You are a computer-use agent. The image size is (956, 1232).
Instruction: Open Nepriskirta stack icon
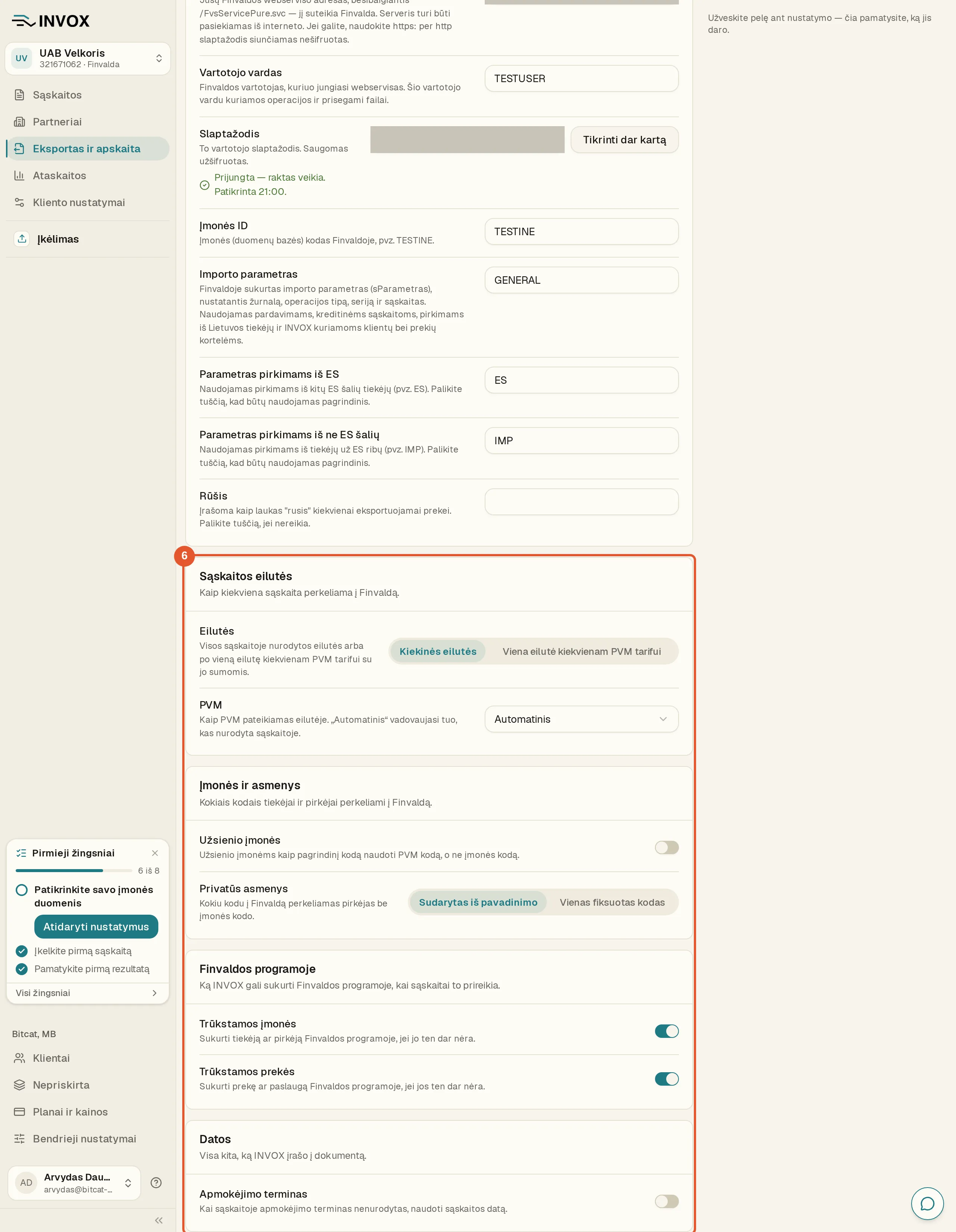(19, 1085)
